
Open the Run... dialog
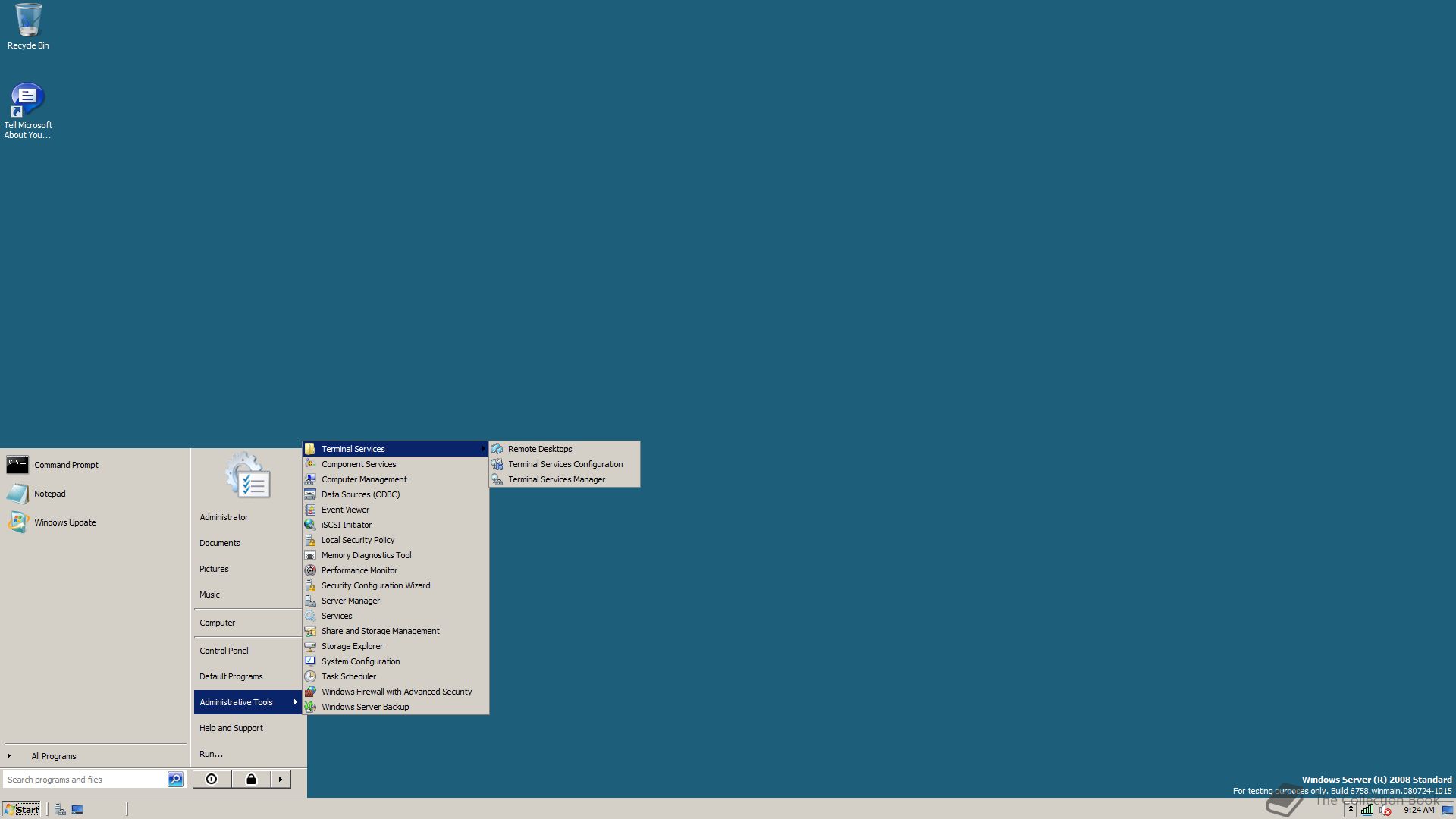(x=211, y=754)
